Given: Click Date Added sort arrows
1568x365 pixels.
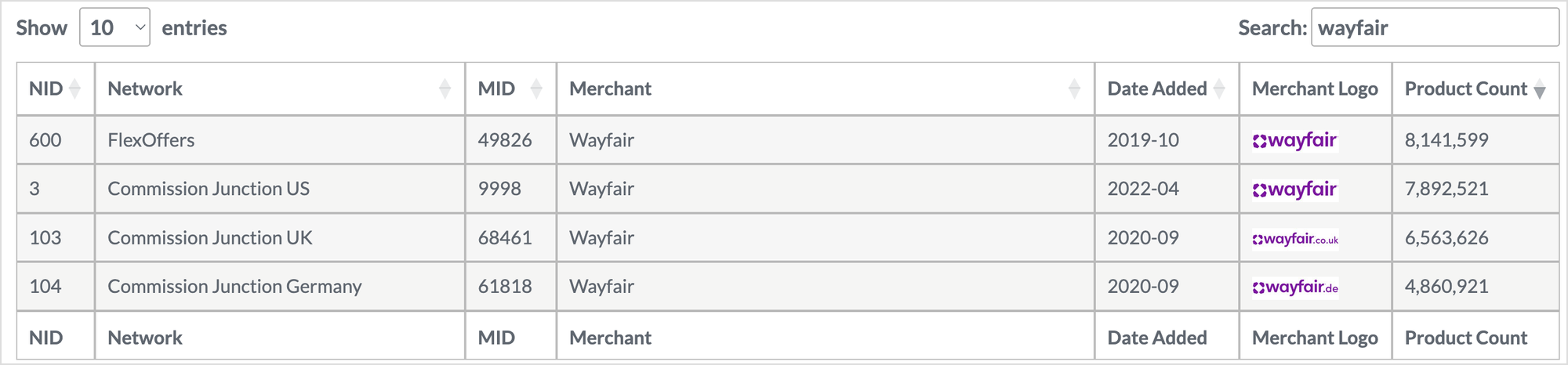Looking at the screenshot, I should coord(1219,89).
